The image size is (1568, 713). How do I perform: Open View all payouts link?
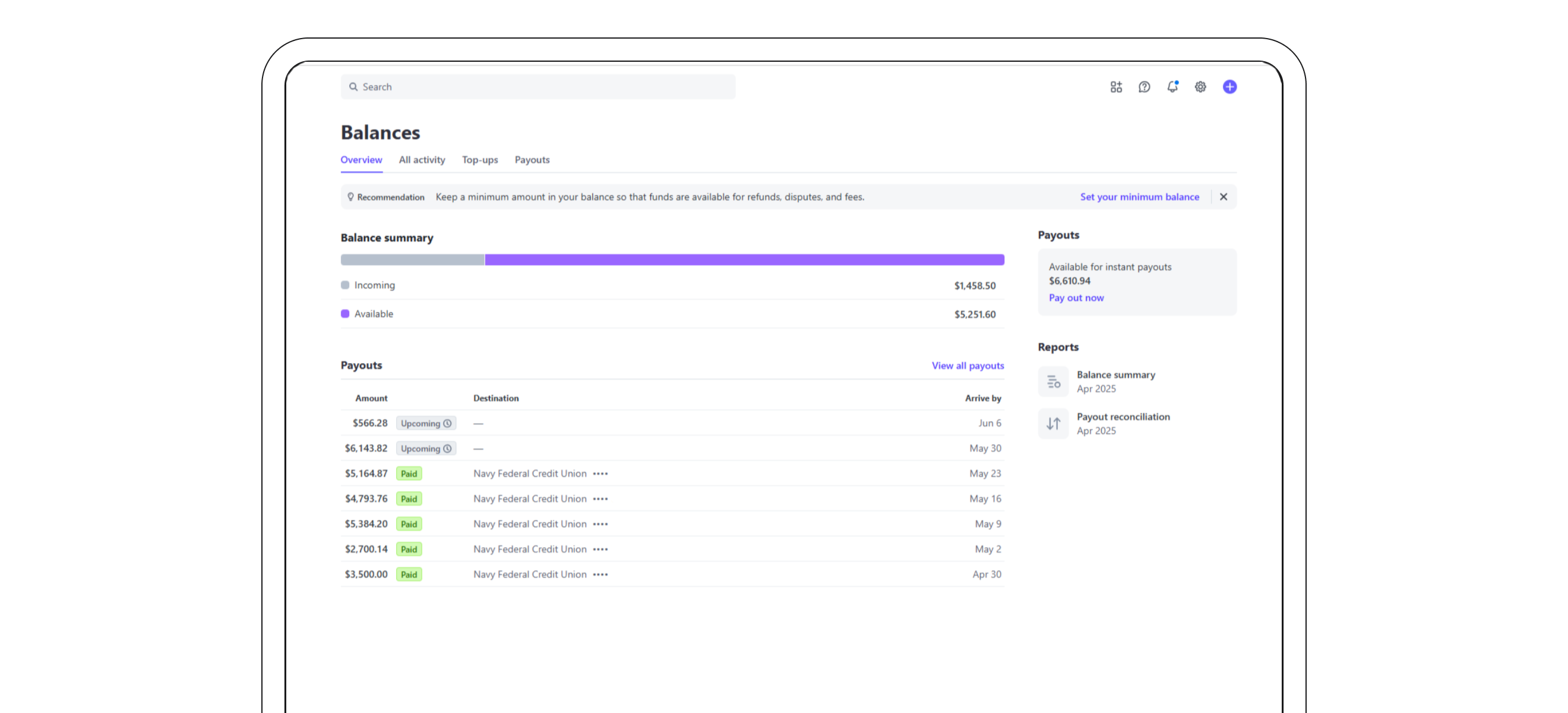click(968, 365)
